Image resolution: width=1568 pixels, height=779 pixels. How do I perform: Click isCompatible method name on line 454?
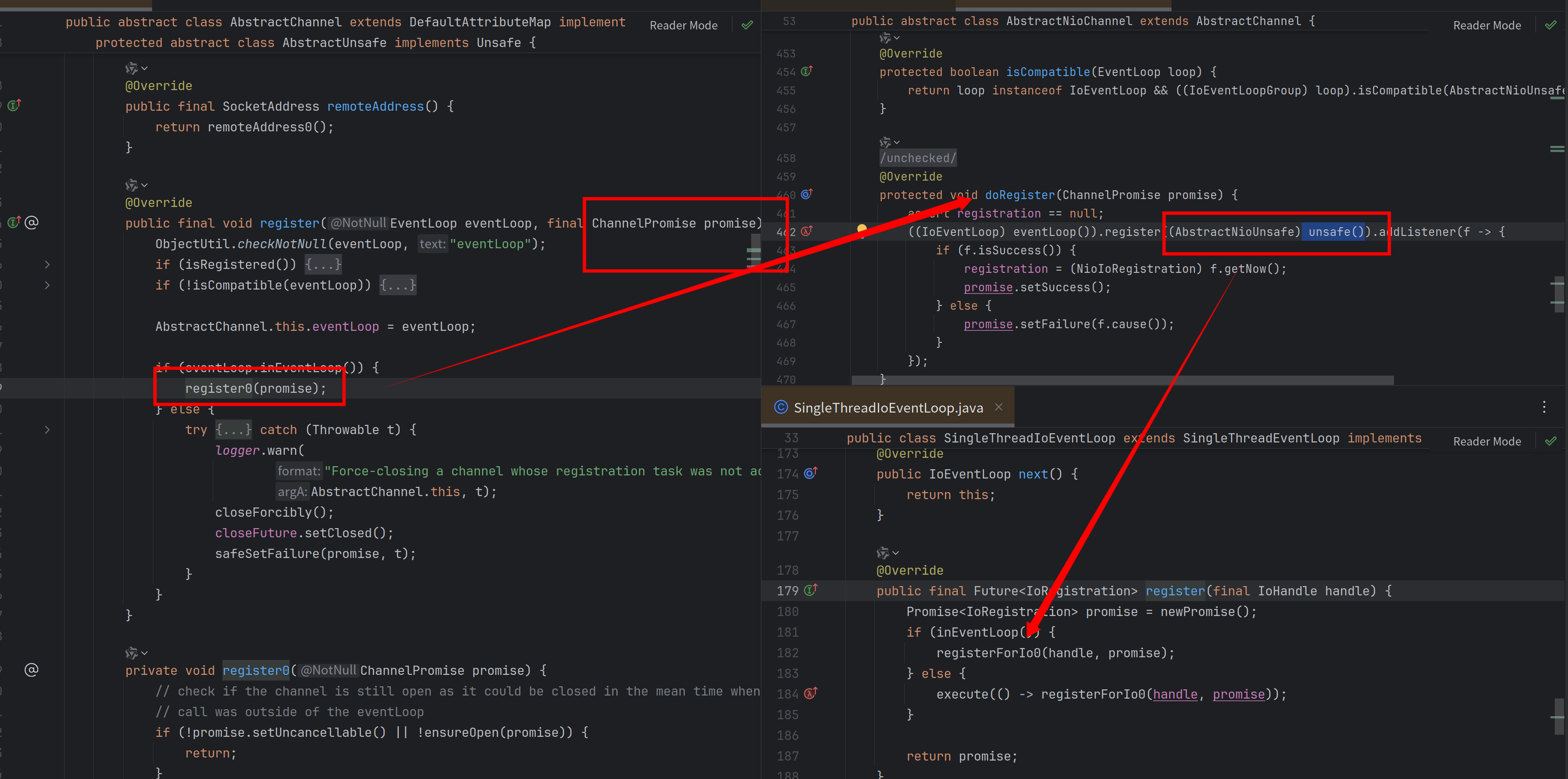1047,72
